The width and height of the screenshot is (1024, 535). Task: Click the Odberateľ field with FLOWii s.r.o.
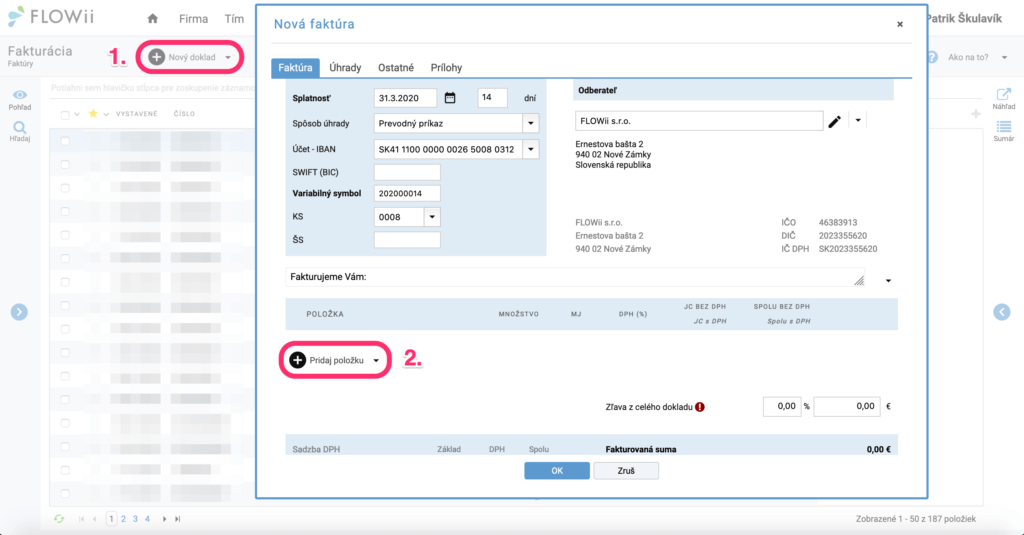pyautogui.click(x=699, y=121)
